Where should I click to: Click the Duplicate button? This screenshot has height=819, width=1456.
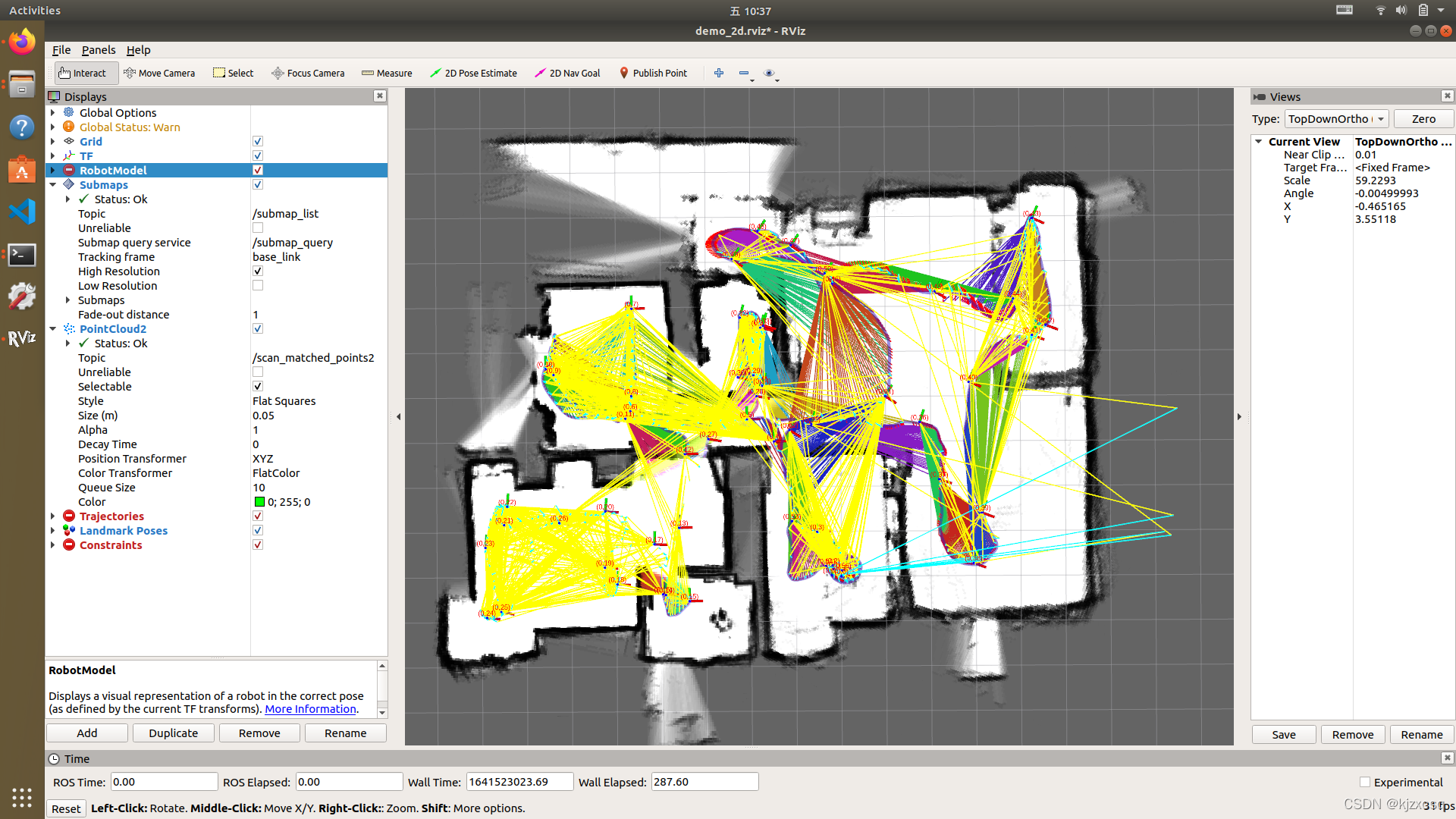(x=173, y=733)
